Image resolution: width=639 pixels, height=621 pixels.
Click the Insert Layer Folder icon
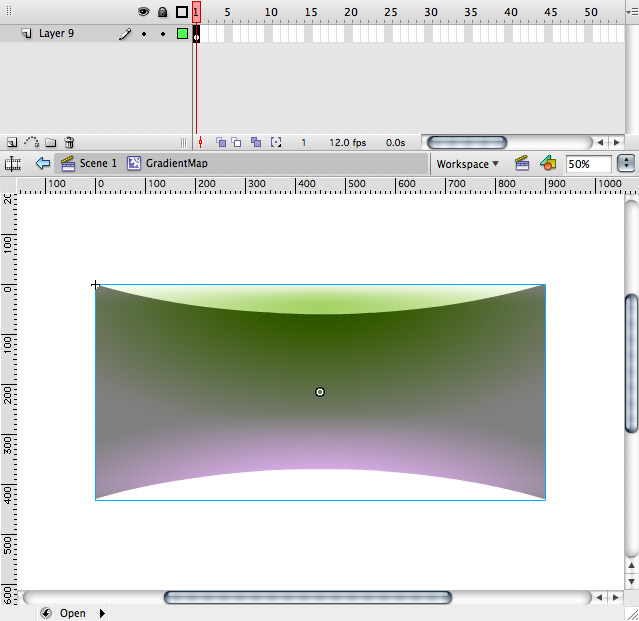pos(50,143)
